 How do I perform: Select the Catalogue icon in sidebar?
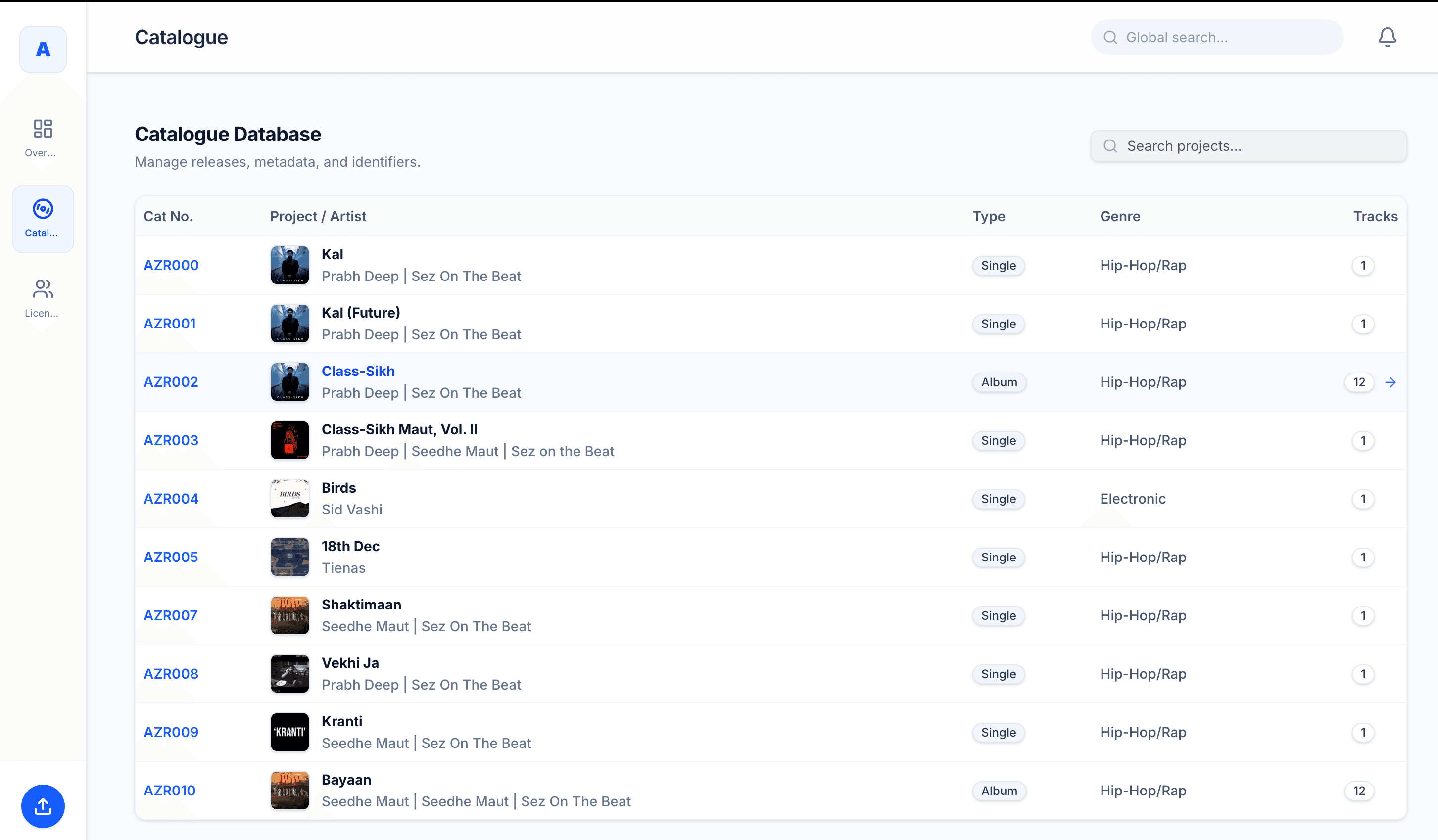43,219
